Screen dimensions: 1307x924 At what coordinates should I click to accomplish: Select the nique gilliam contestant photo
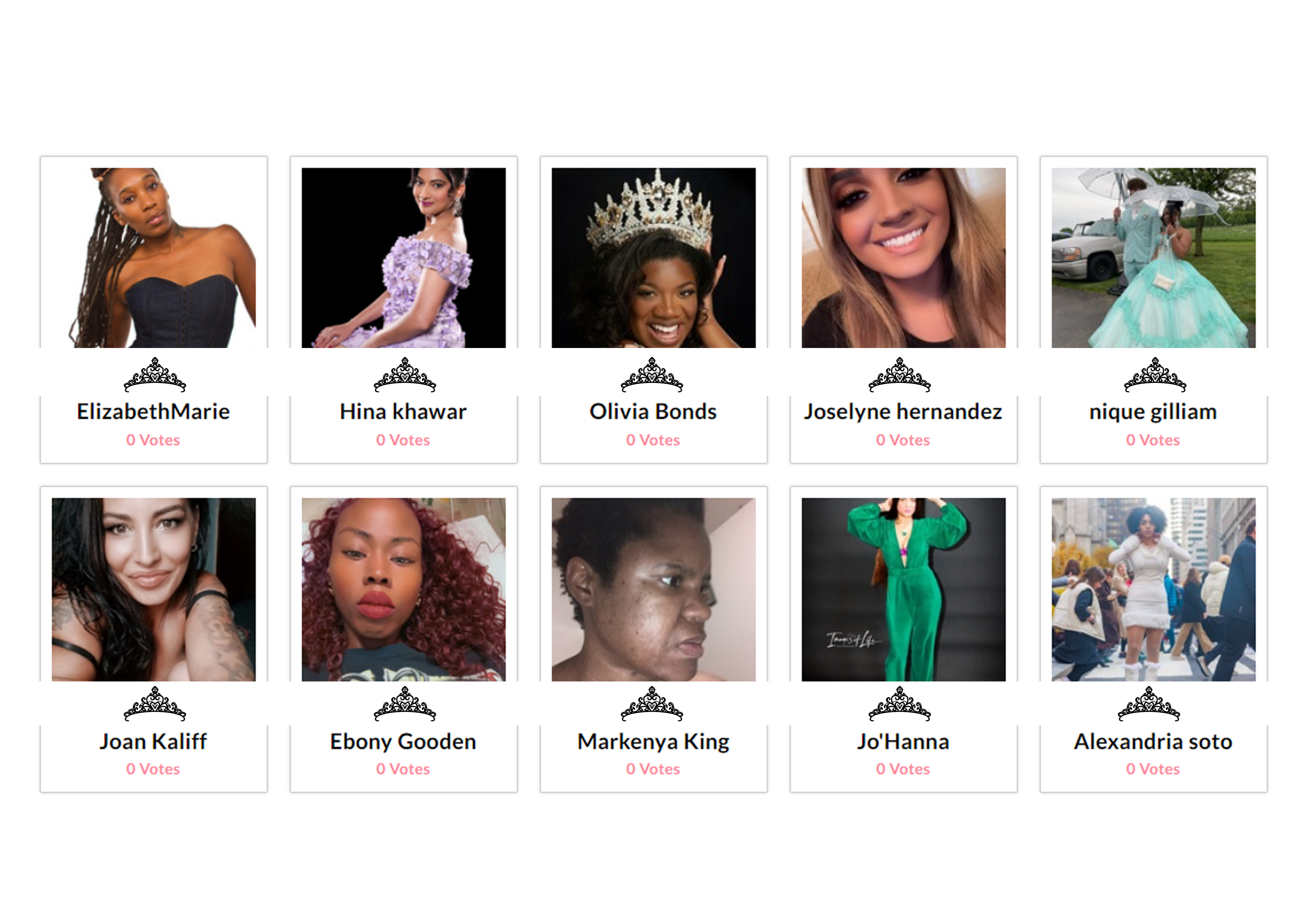[1153, 257]
